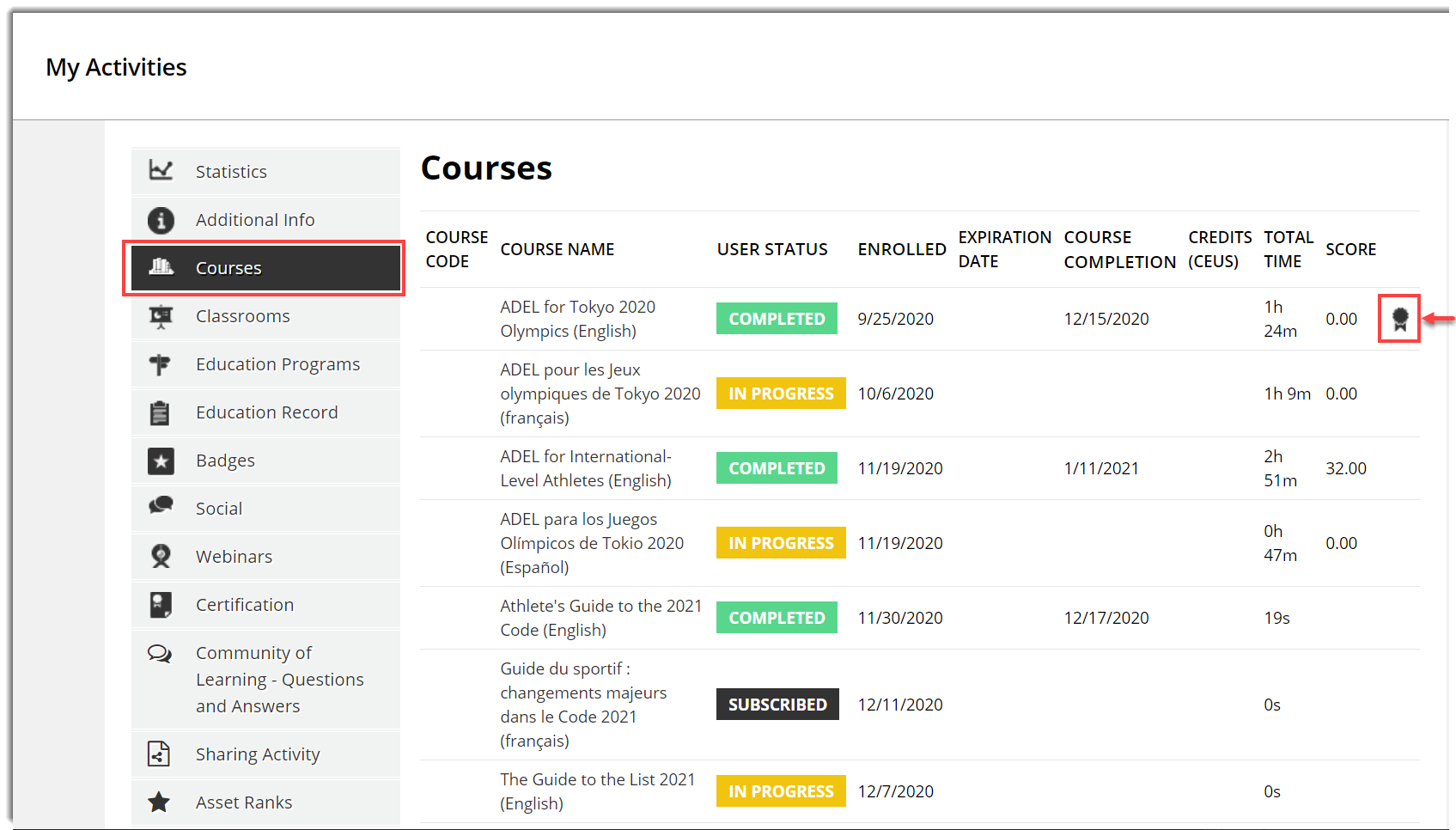The width and height of the screenshot is (1456, 830).
Task: Open the Statistics menu item
Action: click(x=265, y=171)
